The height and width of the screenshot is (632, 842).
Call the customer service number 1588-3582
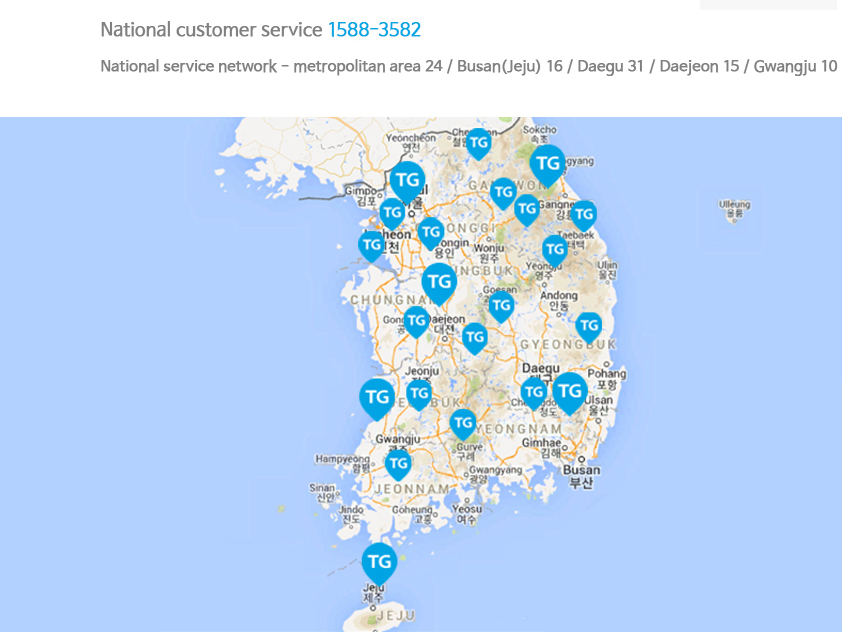click(374, 30)
